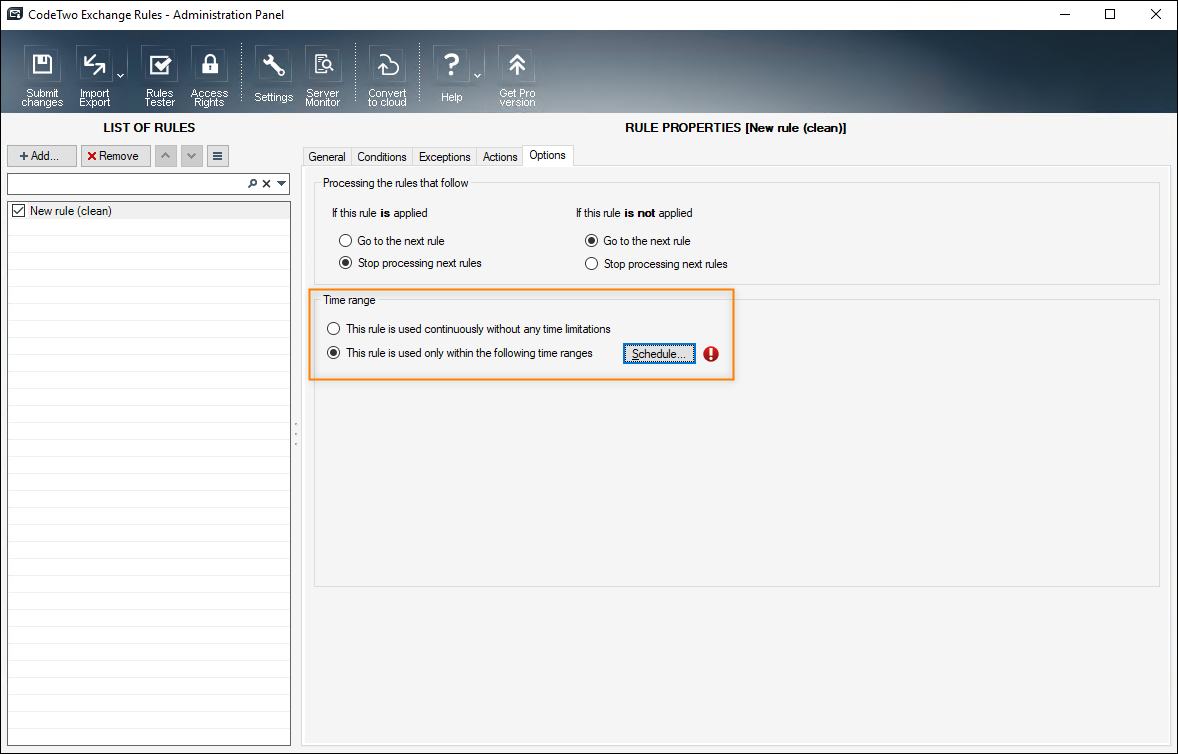The width and height of the screenshot is (1178, 754).
Task: Choose rule used only within time ranges
Action: tap(334, 353)
